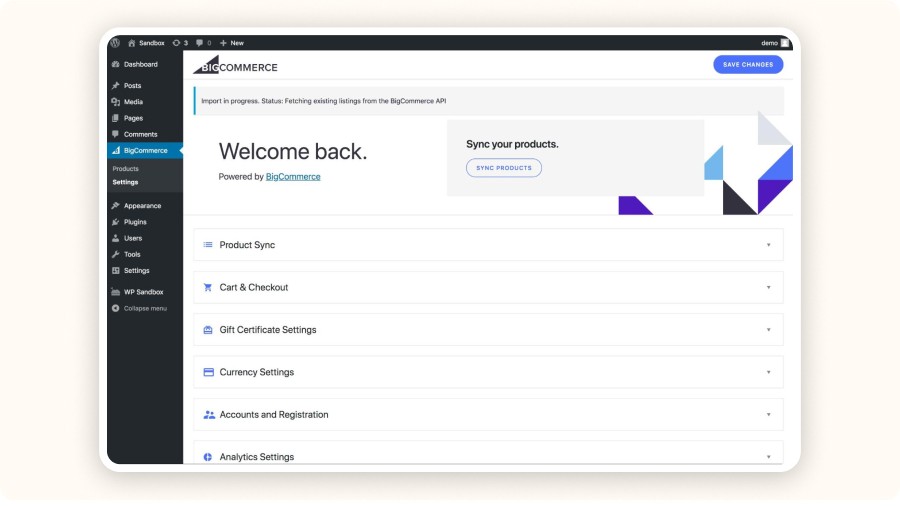Click the Product Sync list icon
This screenshot has width=900, height=508.
(208, 245)
